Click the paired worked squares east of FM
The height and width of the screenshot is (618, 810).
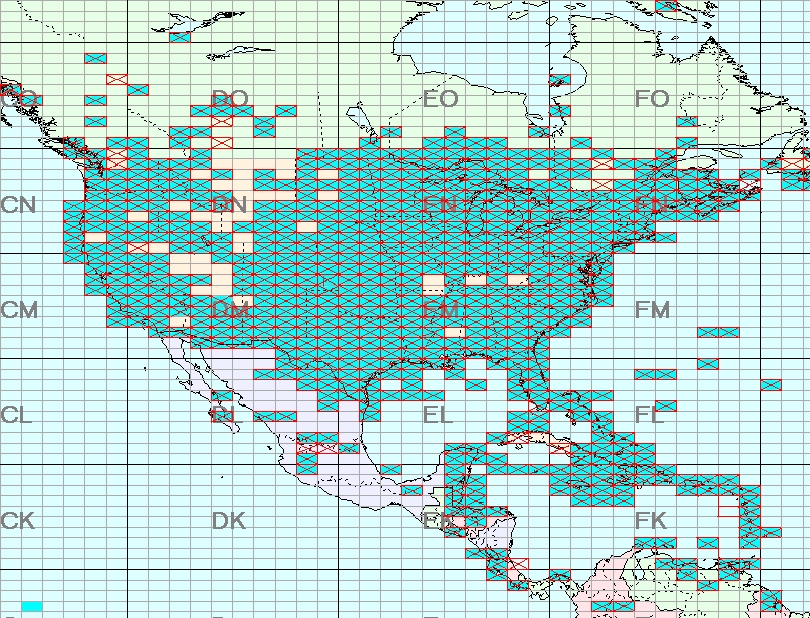click(x=718, y=332)
